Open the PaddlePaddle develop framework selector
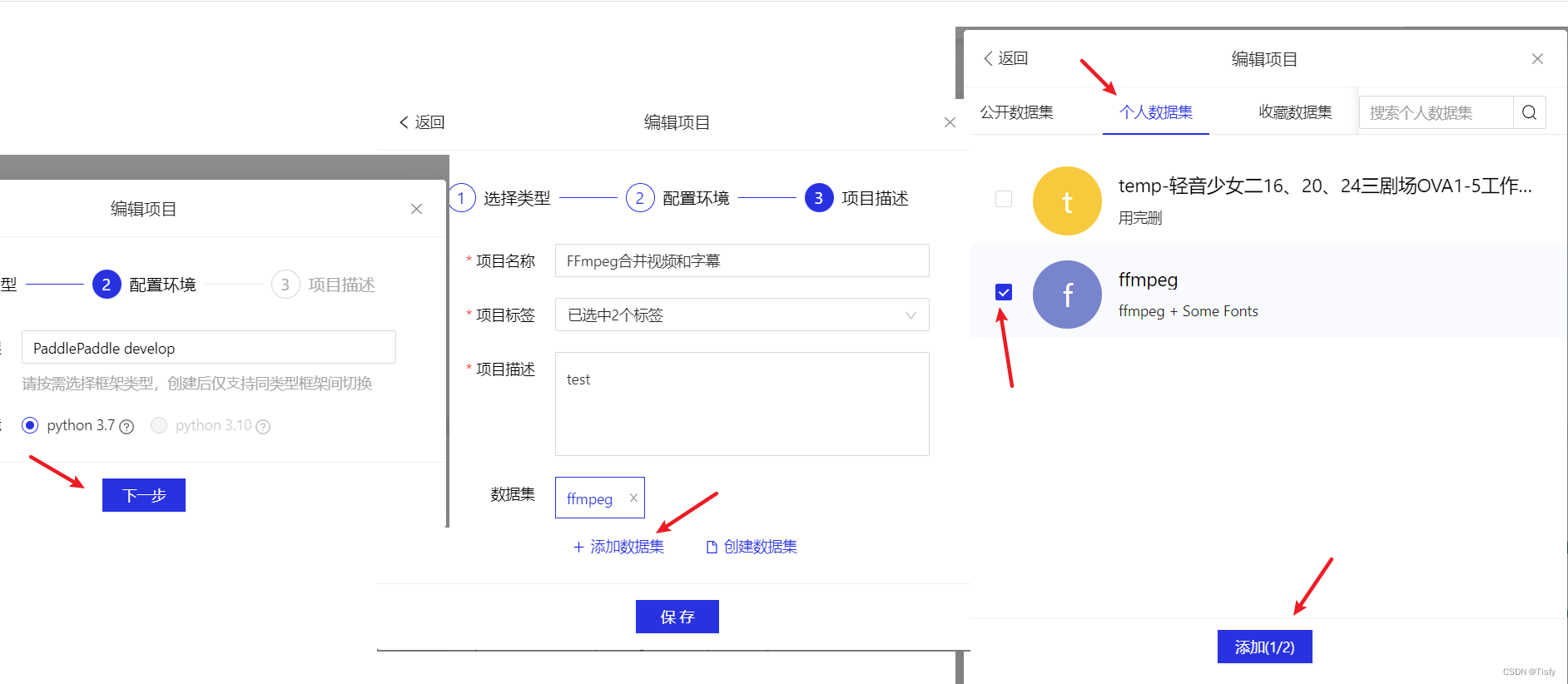 click(208, 347)
